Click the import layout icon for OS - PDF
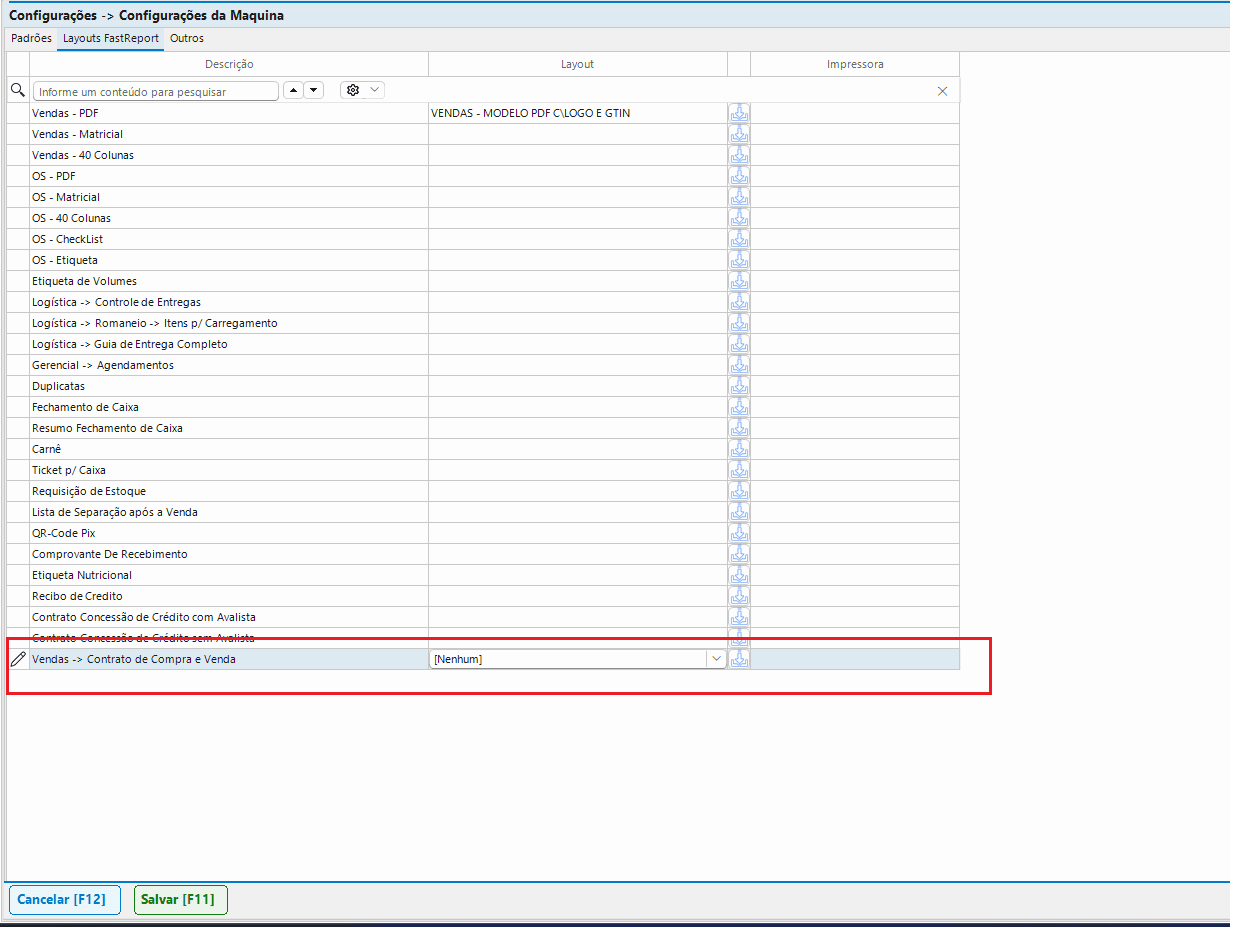This screenshot has width=1235, height=927. click(739, 176)
